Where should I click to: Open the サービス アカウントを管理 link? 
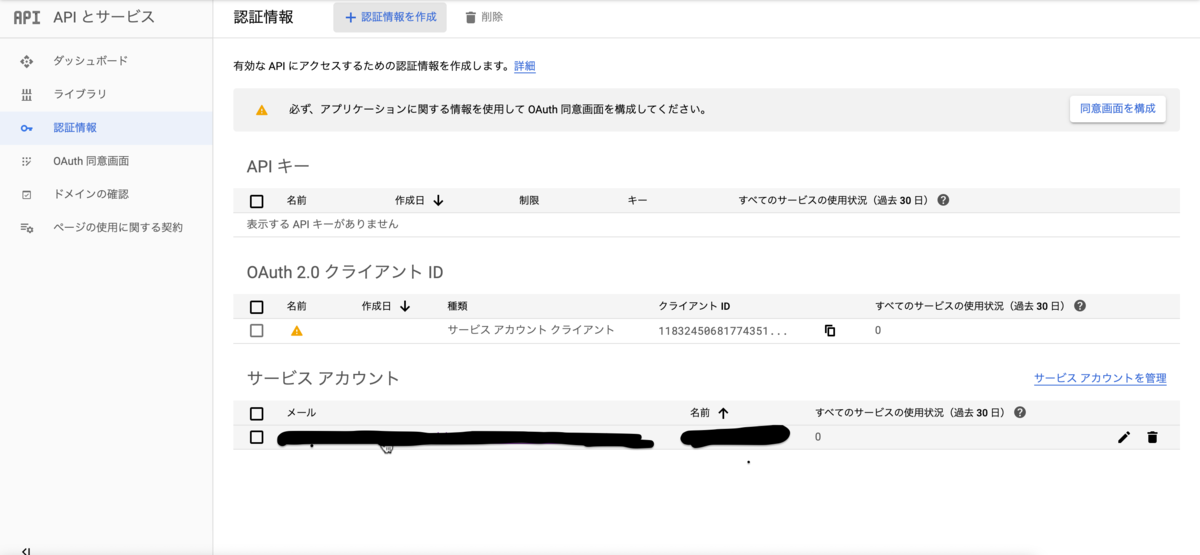(x=1100, y=378)
